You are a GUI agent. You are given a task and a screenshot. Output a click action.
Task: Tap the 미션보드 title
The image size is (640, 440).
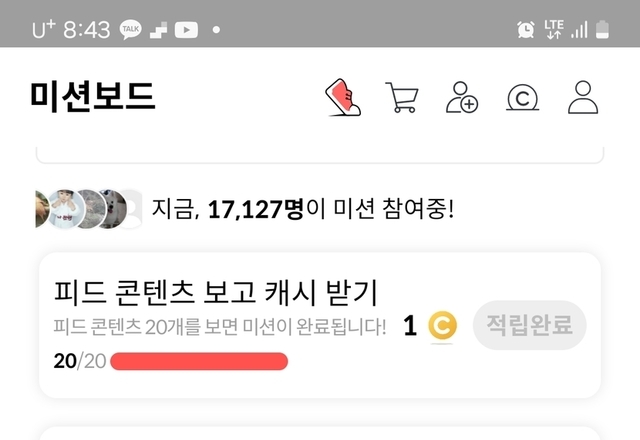click(x=93, y=96)
